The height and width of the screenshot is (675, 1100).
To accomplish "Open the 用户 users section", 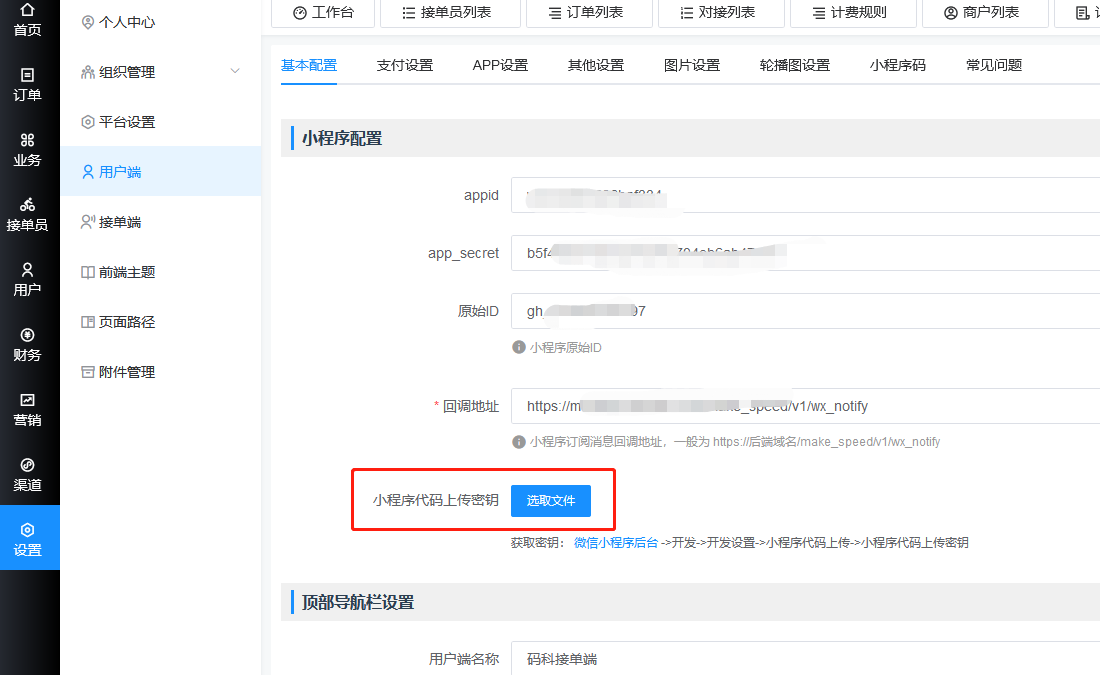I will pyautogui.click(x=27, y=280).
